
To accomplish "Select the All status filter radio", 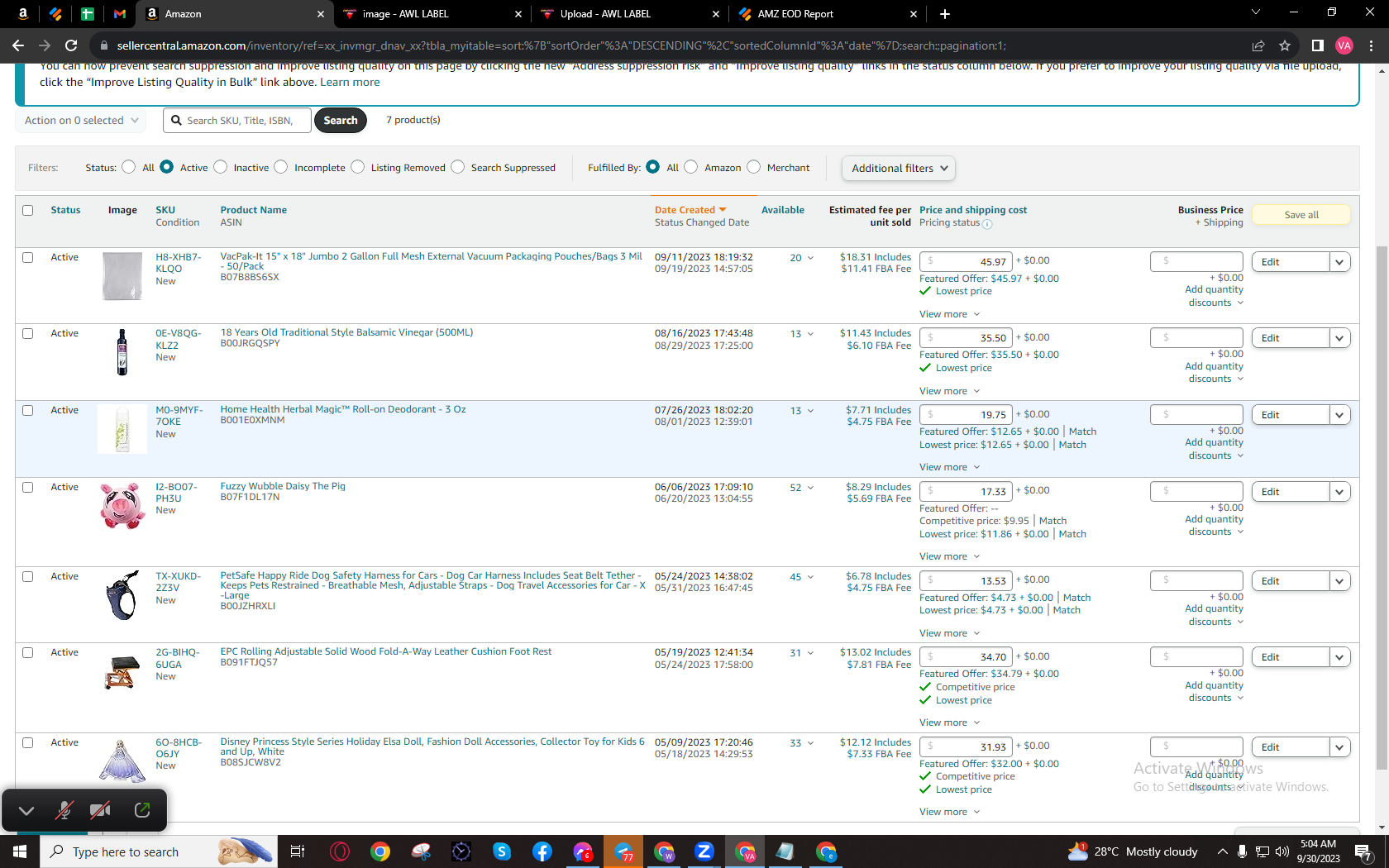I will click(x=128, y=167).
